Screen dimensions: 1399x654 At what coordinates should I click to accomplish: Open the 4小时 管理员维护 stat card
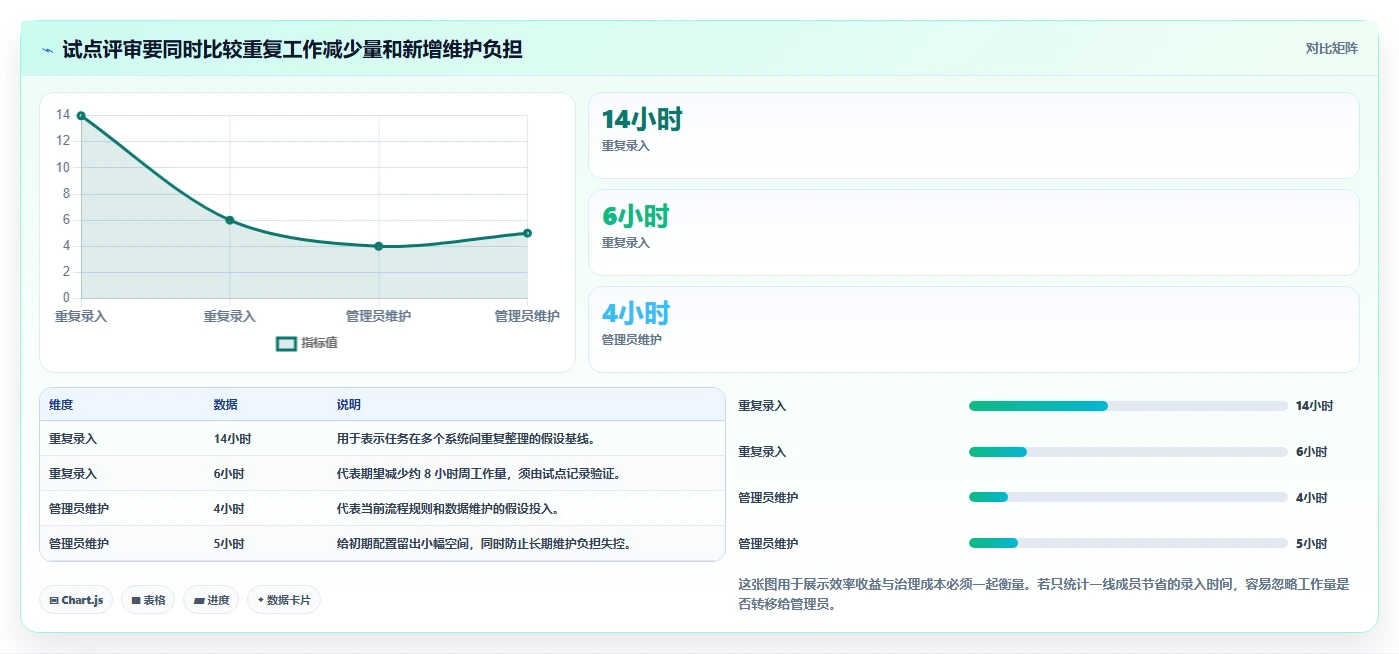974,329
